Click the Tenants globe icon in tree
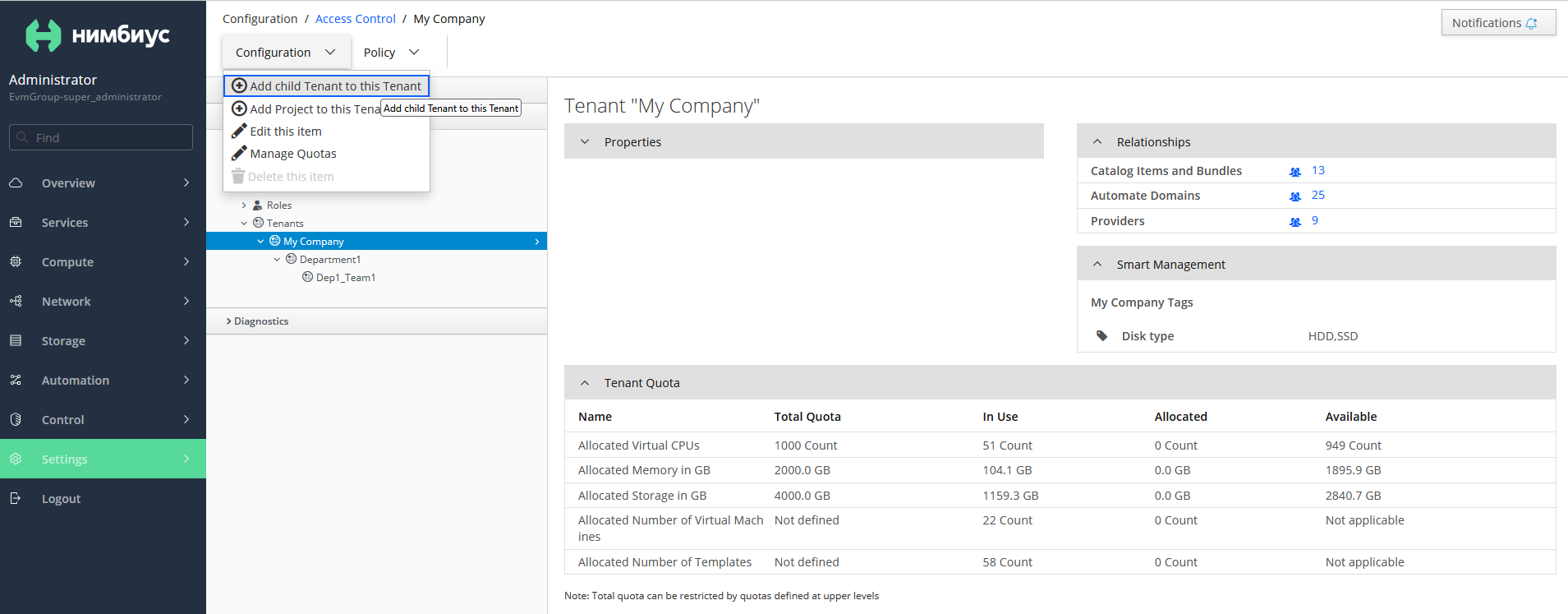1568x614 pixels. 258,223
